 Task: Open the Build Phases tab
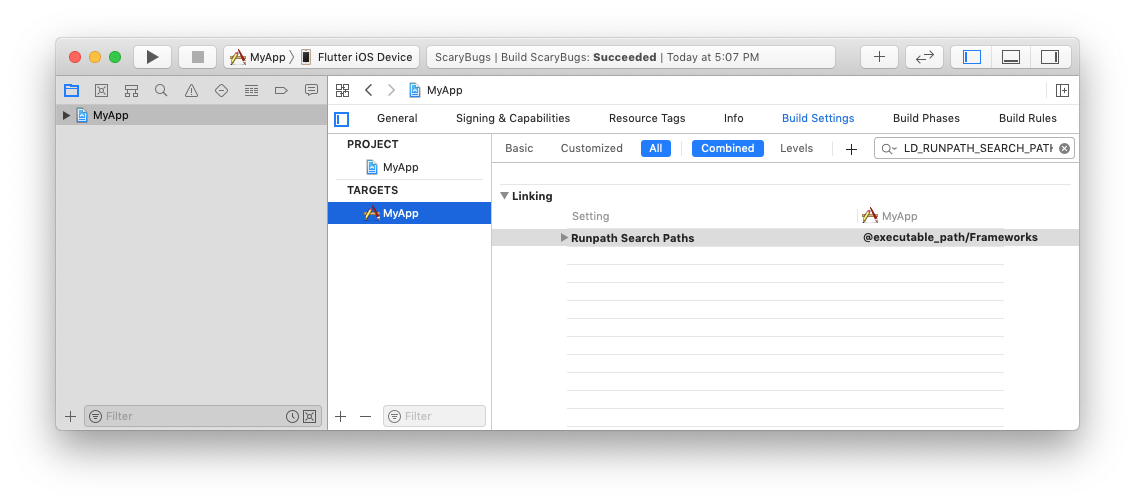coord(926,118)
